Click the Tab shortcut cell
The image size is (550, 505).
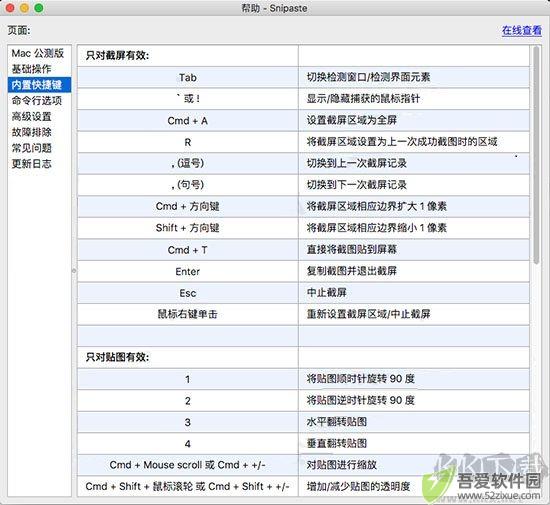pos(188,78)
